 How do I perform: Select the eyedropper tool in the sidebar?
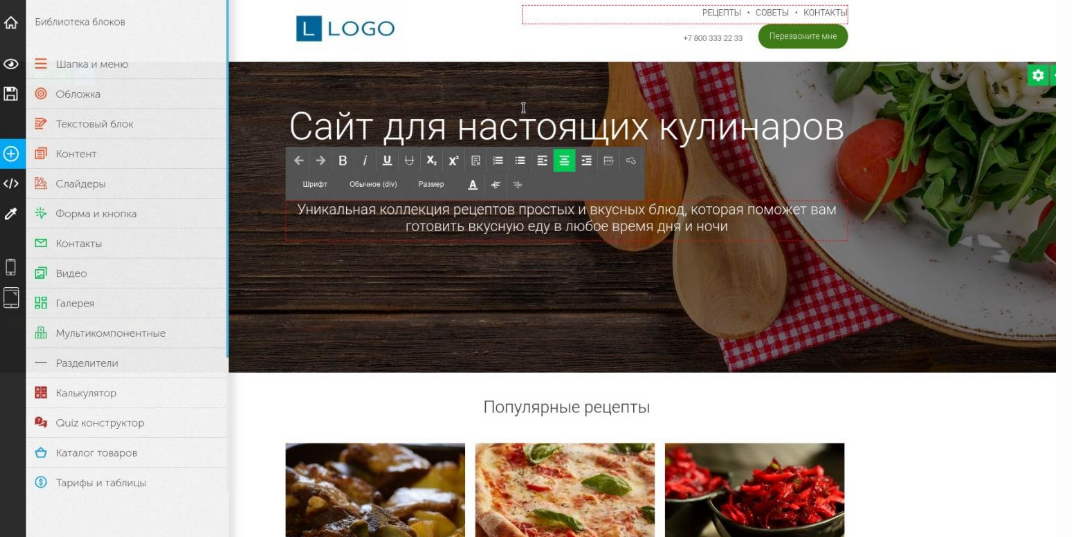[11, 213]
